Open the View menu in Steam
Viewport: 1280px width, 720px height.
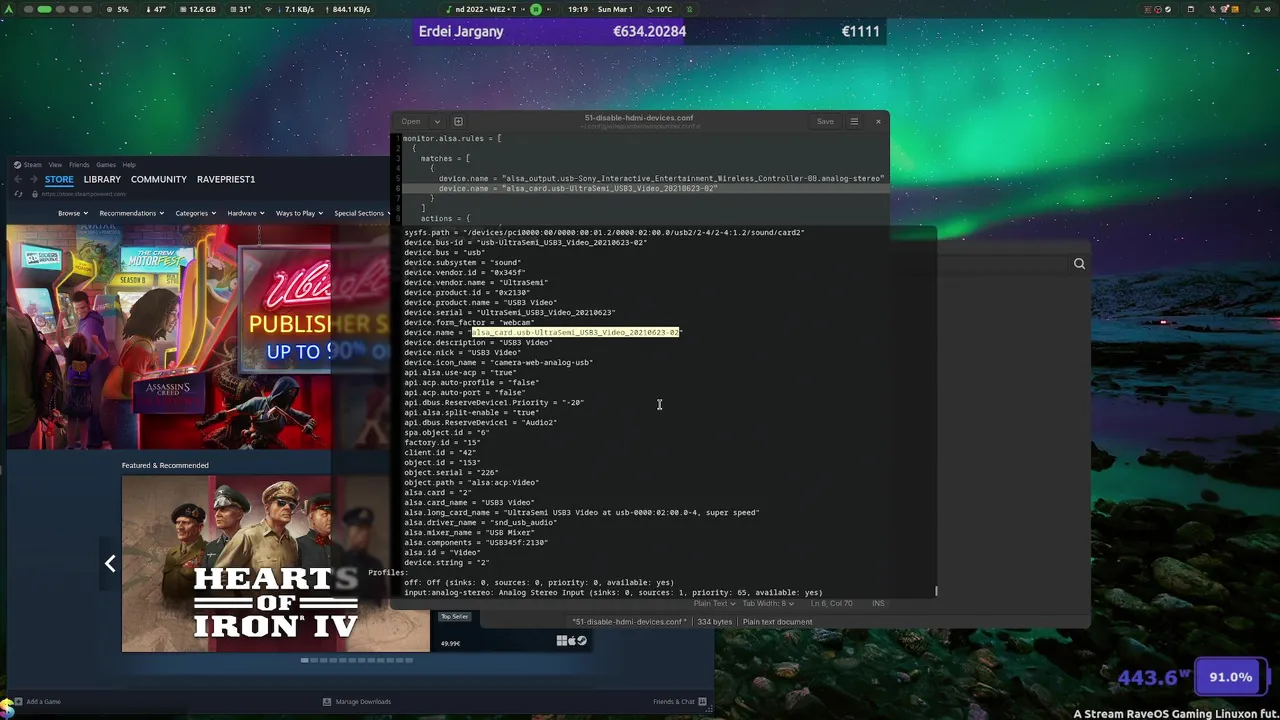55,164
